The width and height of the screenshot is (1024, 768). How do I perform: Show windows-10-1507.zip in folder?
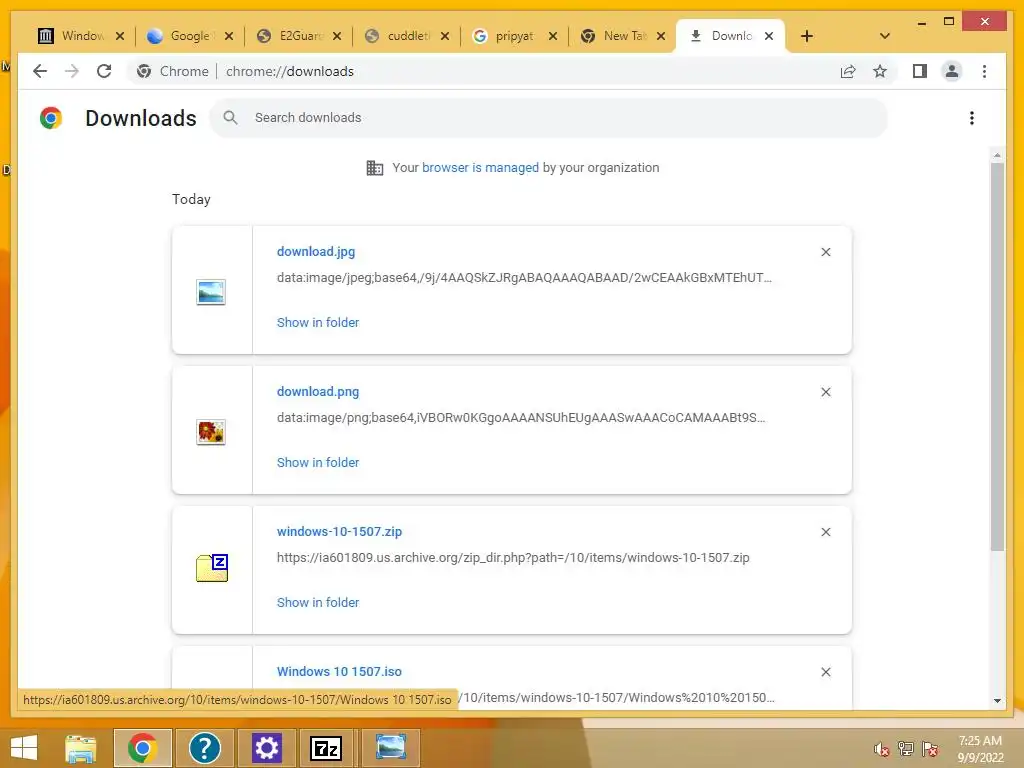point(318,602)
